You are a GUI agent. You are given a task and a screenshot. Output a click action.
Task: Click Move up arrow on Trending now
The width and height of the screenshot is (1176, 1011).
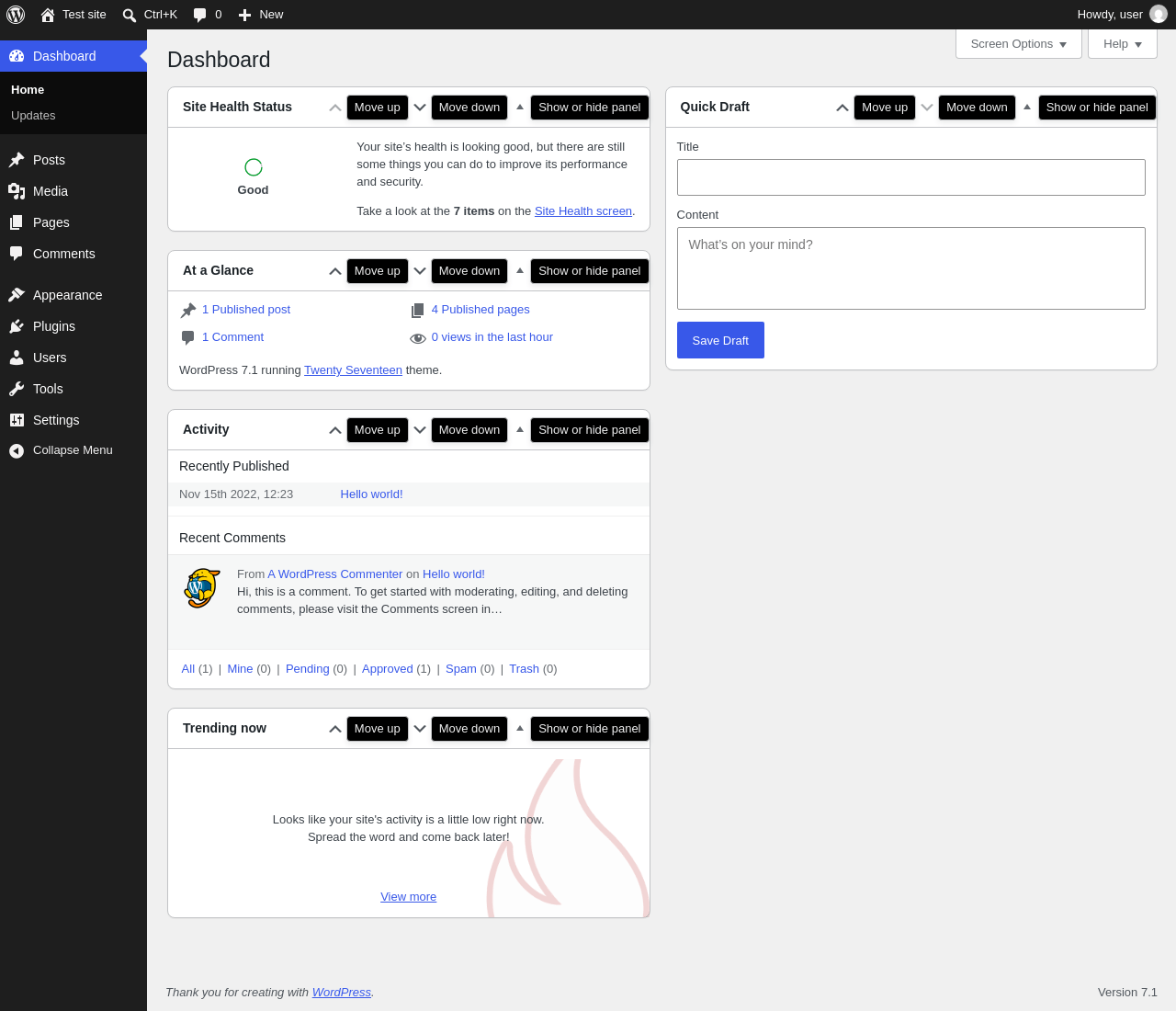pyautogui.click(x=335, y=729)
